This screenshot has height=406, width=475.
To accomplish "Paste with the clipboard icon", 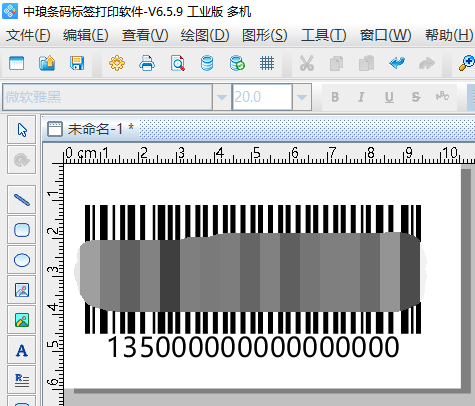I will point(366,63).
